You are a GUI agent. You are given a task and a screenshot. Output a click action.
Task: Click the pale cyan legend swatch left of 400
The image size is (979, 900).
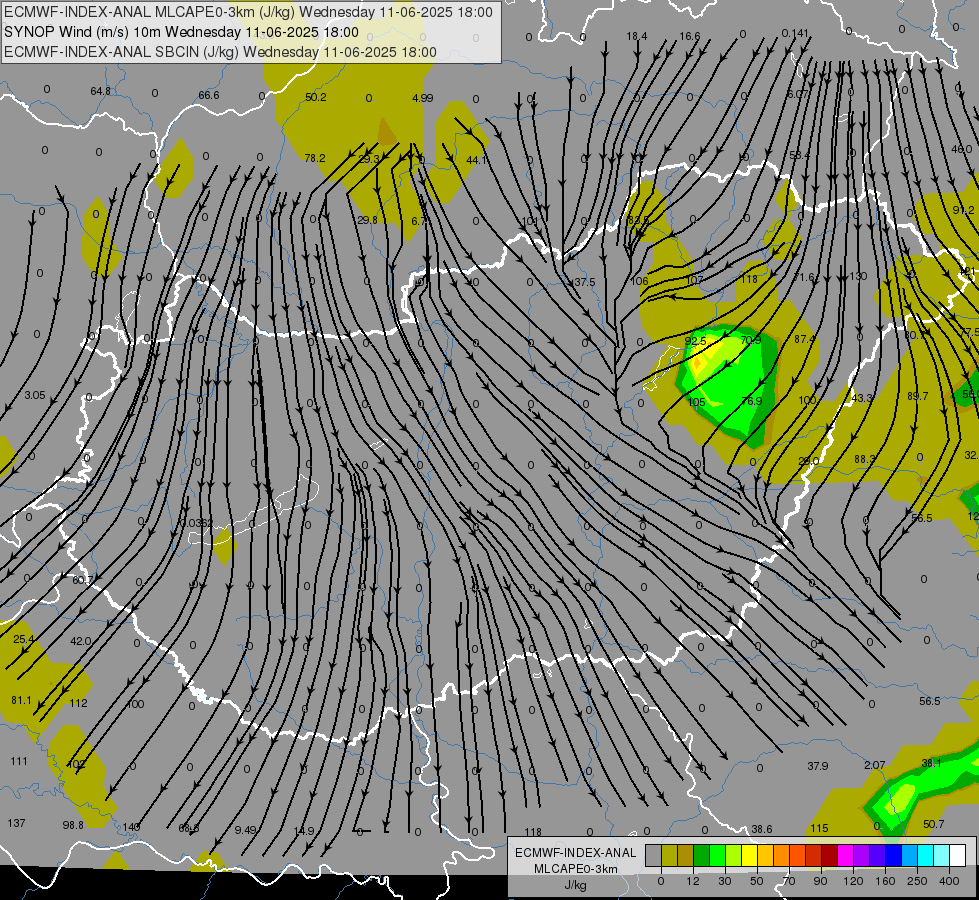click(x=942, y=855)
